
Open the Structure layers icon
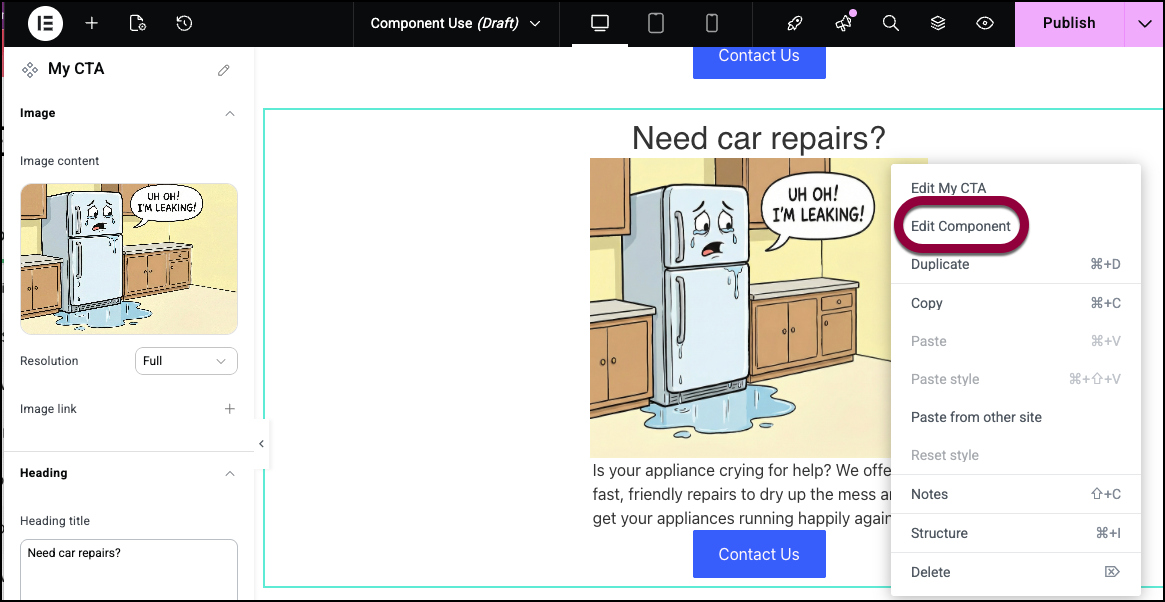[x=938, y=23]
